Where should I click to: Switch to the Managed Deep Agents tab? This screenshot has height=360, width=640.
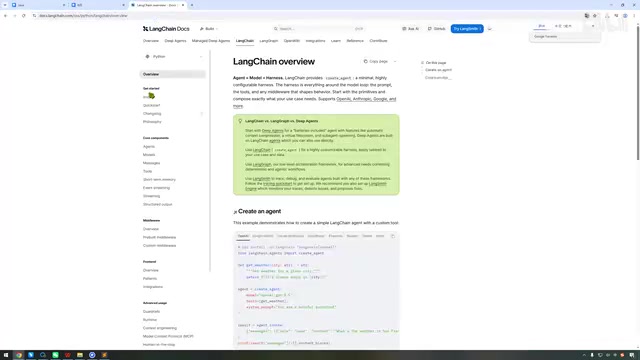(x=211, y=41)
